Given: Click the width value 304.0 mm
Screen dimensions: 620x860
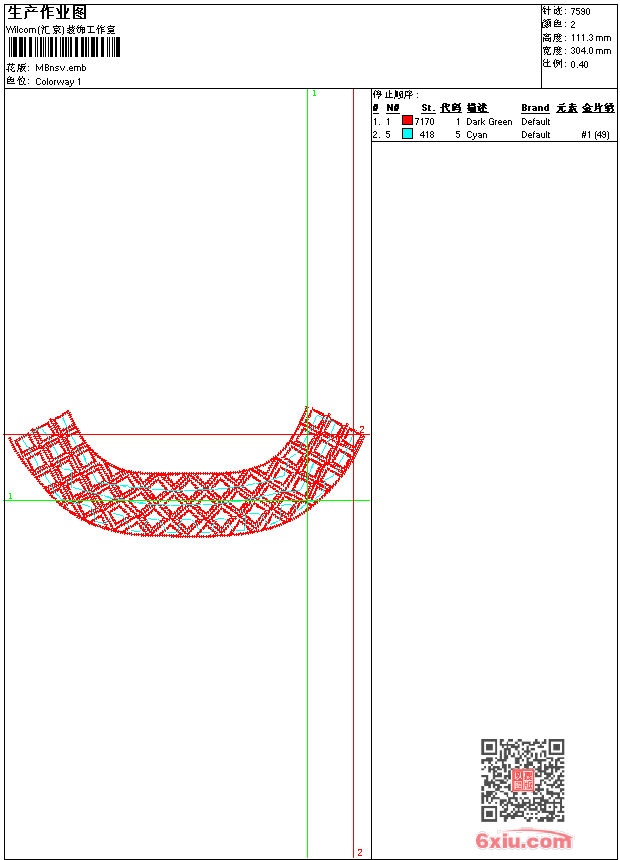Looking at the screenshot, I should coord(590,51).
